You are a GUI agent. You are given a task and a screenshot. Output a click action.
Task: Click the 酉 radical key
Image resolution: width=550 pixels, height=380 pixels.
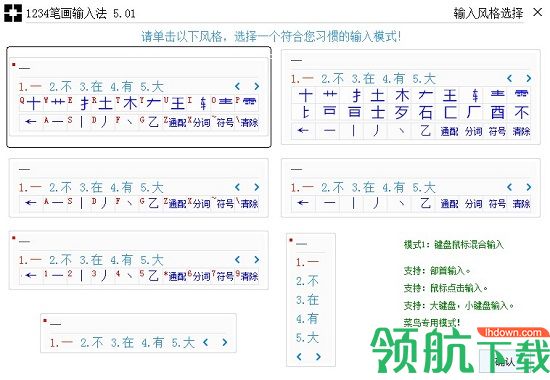[x=497, y=113]
